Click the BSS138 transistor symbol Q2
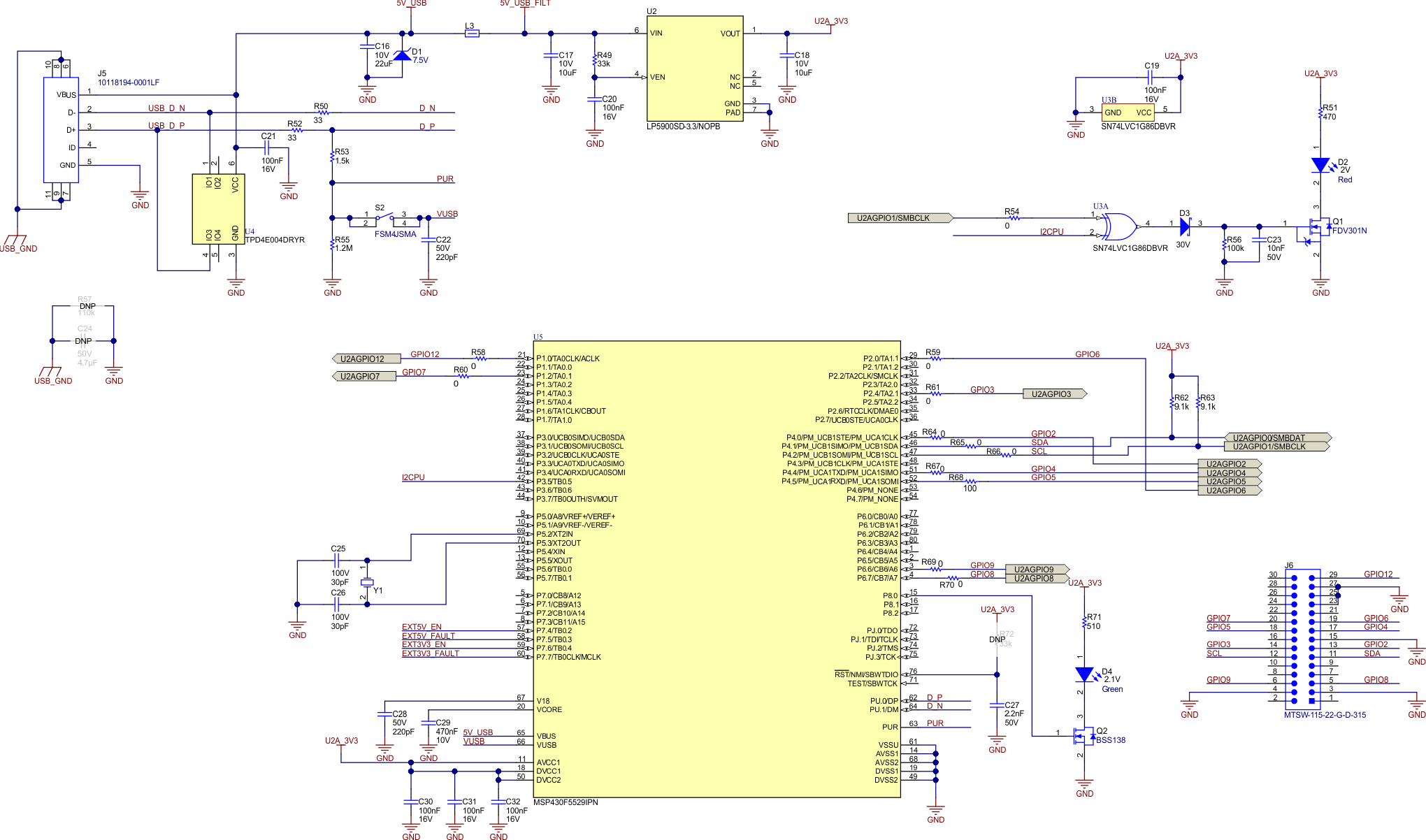Viewport: 1426px width, 840px height. [1086, 735]
